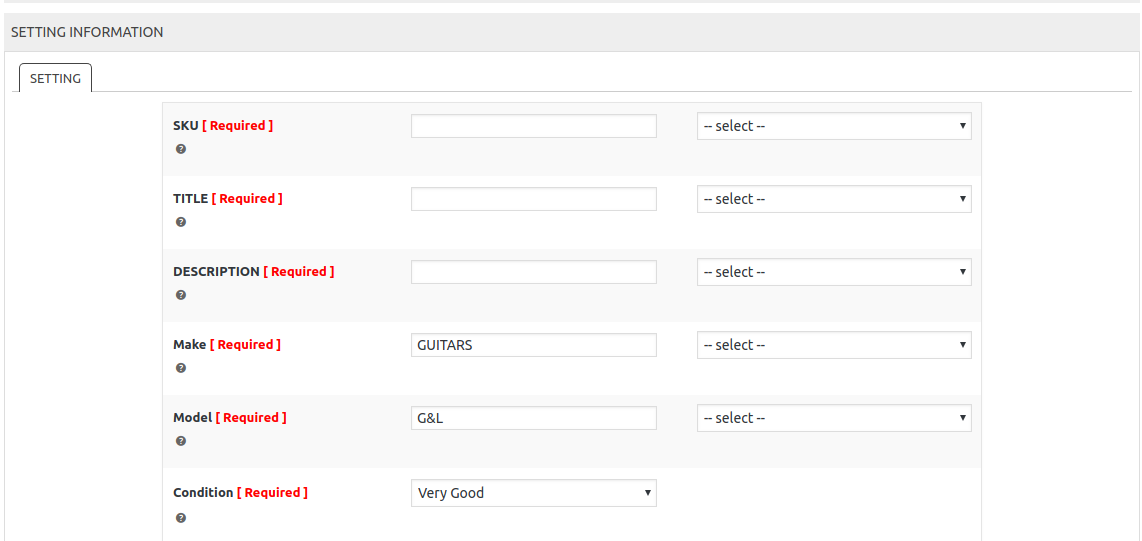Click the Model field containing G&L
The image size is (1142, 541).
pos(533,418)
